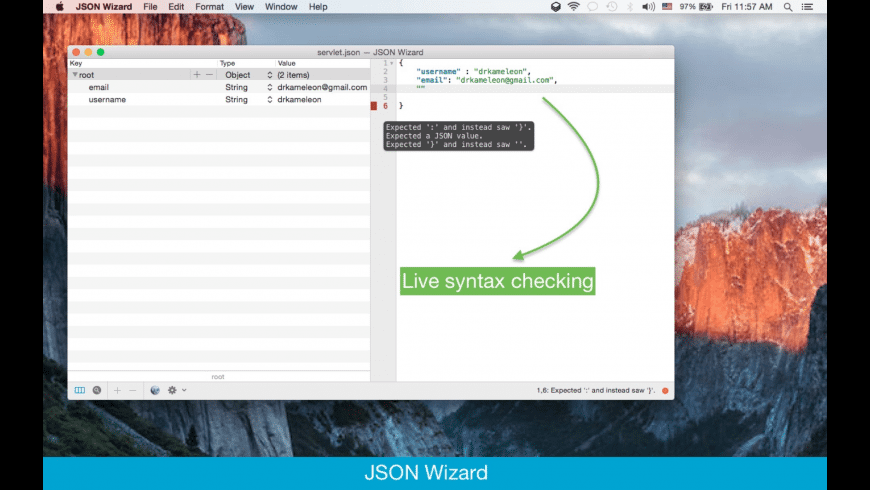Open the File menu
The width and height of the screenshot is (870, 490).
point(150,7)
